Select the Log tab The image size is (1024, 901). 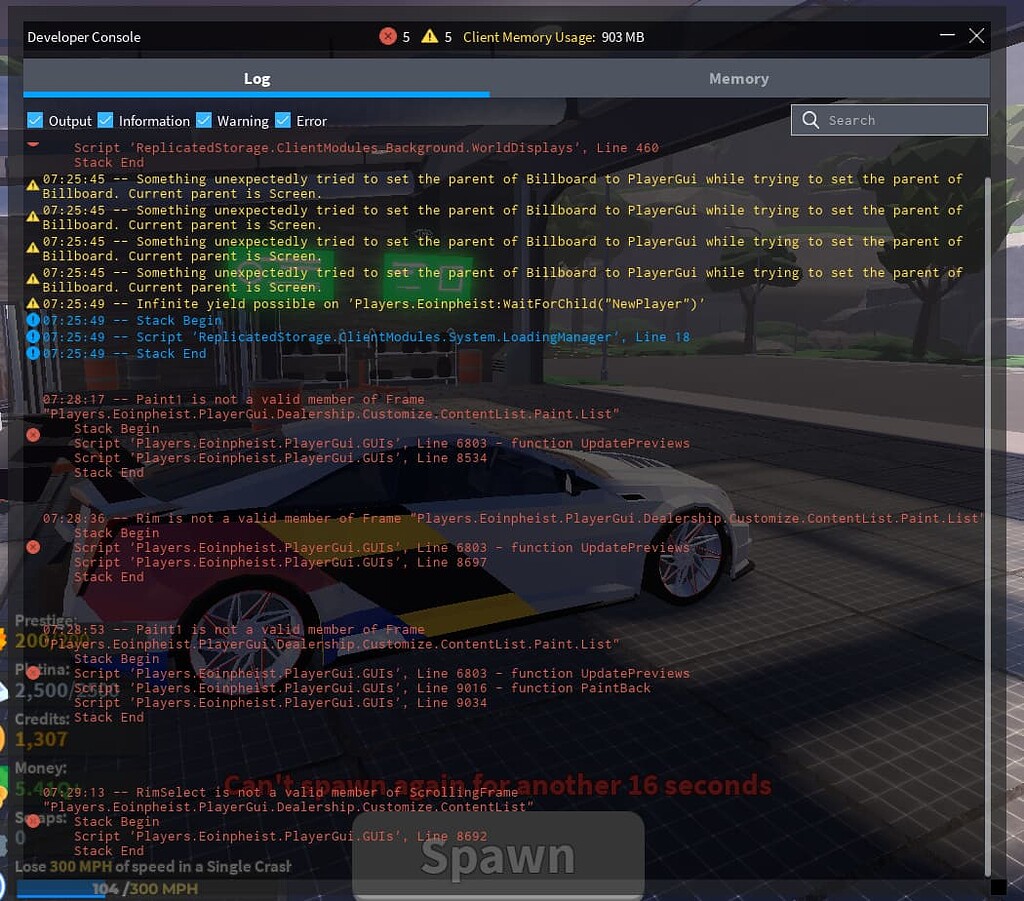pos(257,78)
